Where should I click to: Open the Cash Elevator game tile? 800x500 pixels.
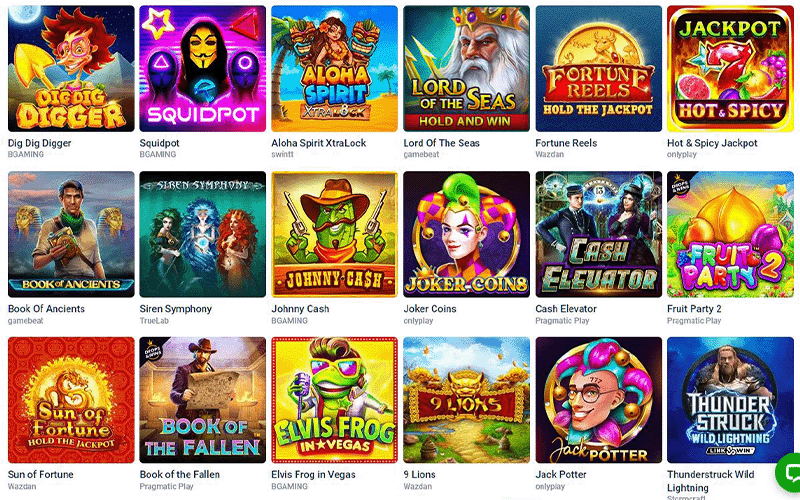tap(598, 234)
